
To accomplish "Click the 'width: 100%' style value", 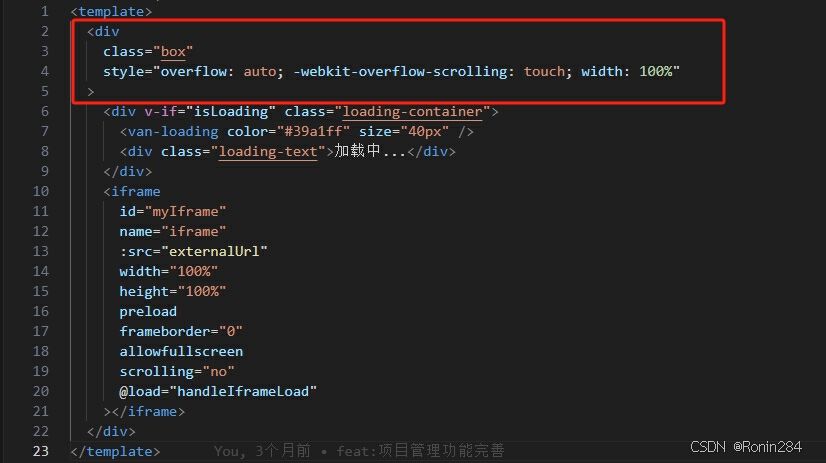I will tap(626, 71).
